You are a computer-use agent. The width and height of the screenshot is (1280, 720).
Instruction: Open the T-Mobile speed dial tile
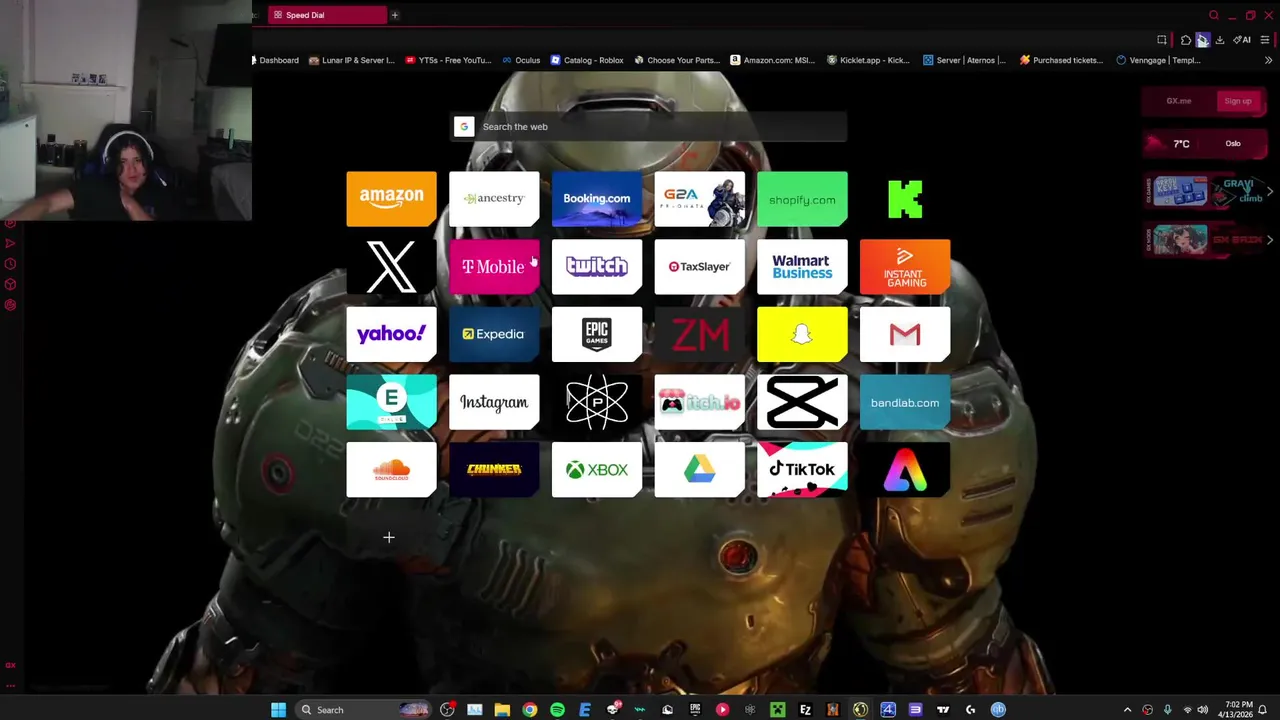(494, 266)
